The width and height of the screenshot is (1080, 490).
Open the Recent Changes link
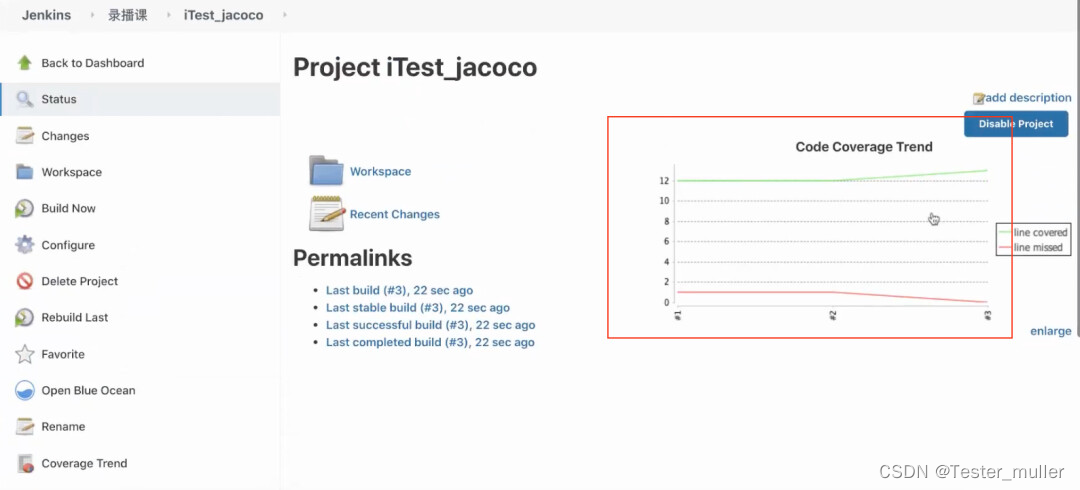point(395,214)
